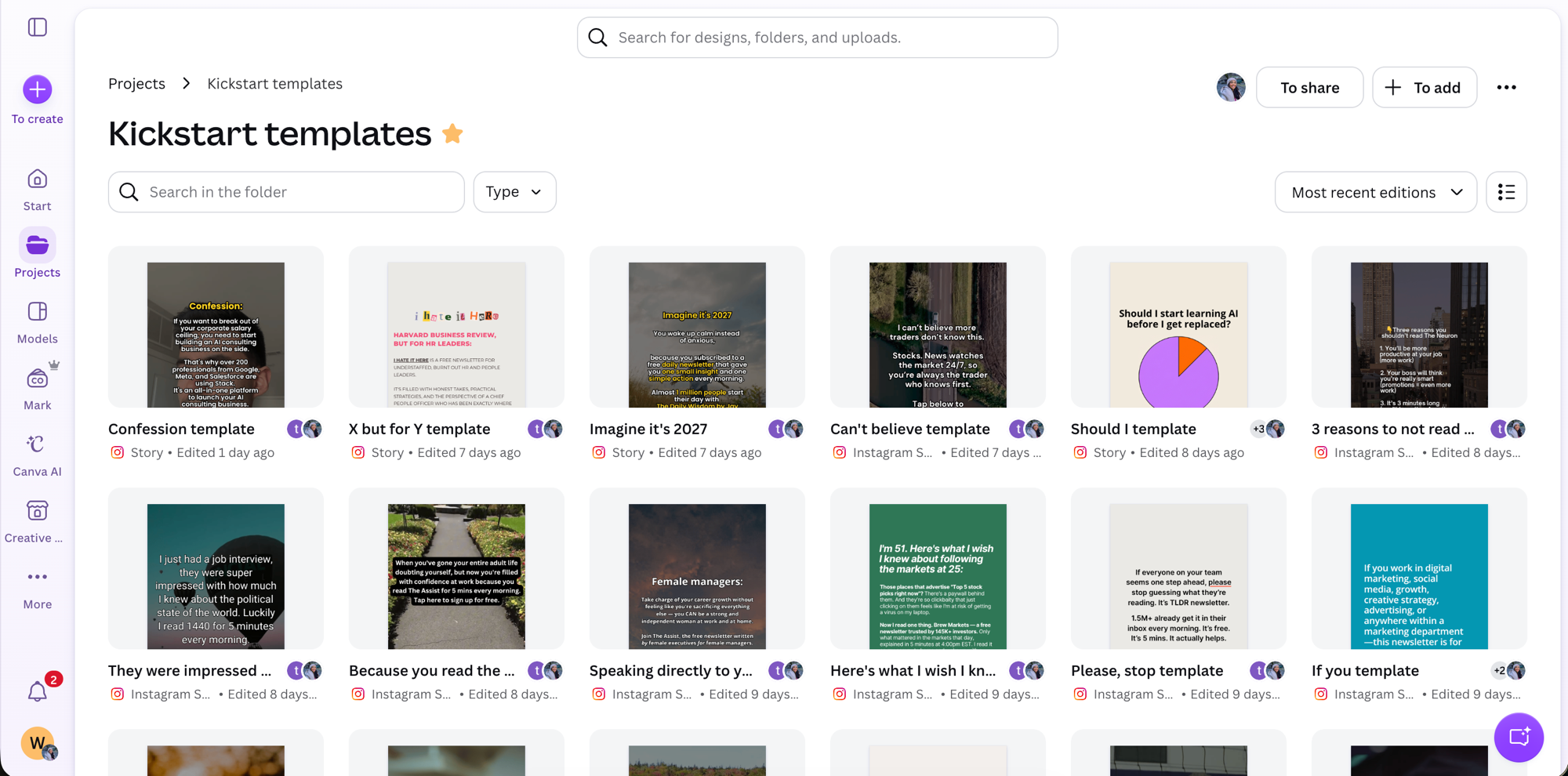
Task: Open the floating assistant chat button
Action: pos(1519,737)
